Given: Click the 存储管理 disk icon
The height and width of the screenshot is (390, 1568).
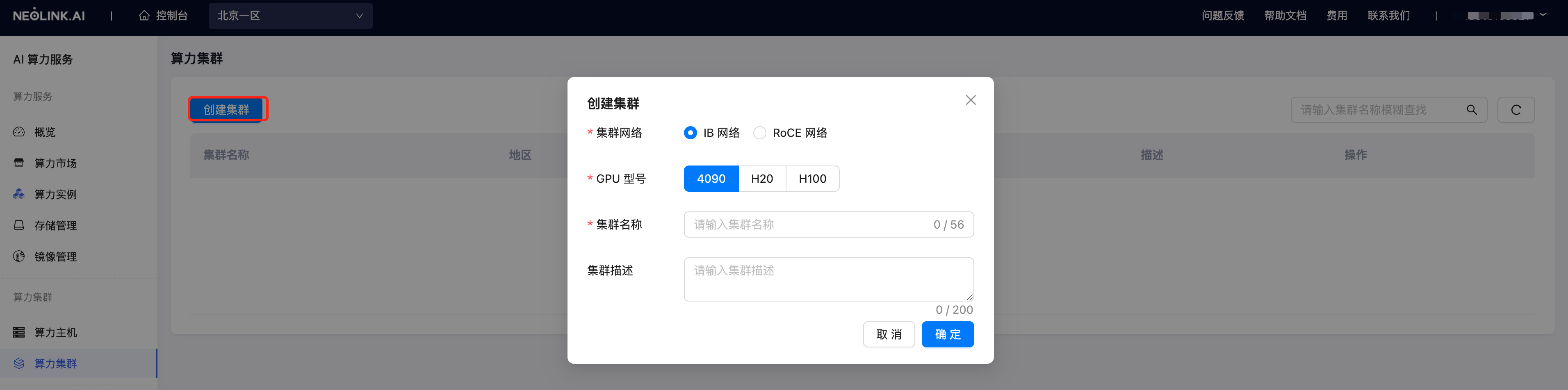Looking at the screenshot, I should click(19, 224).
